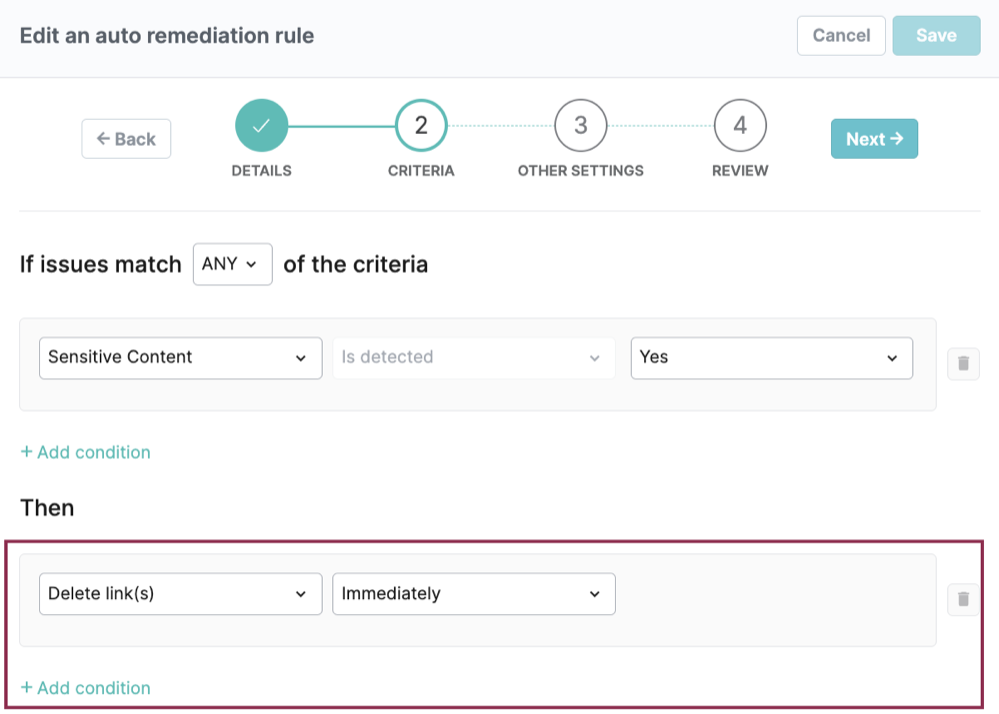Open the ANY match dropdown
Screen dimensions: 999x714
tap(233, 264)
